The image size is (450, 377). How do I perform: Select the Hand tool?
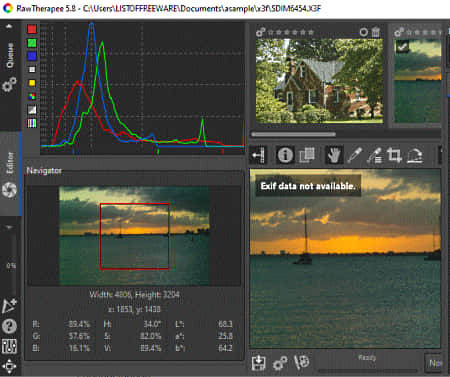point(334,155)
